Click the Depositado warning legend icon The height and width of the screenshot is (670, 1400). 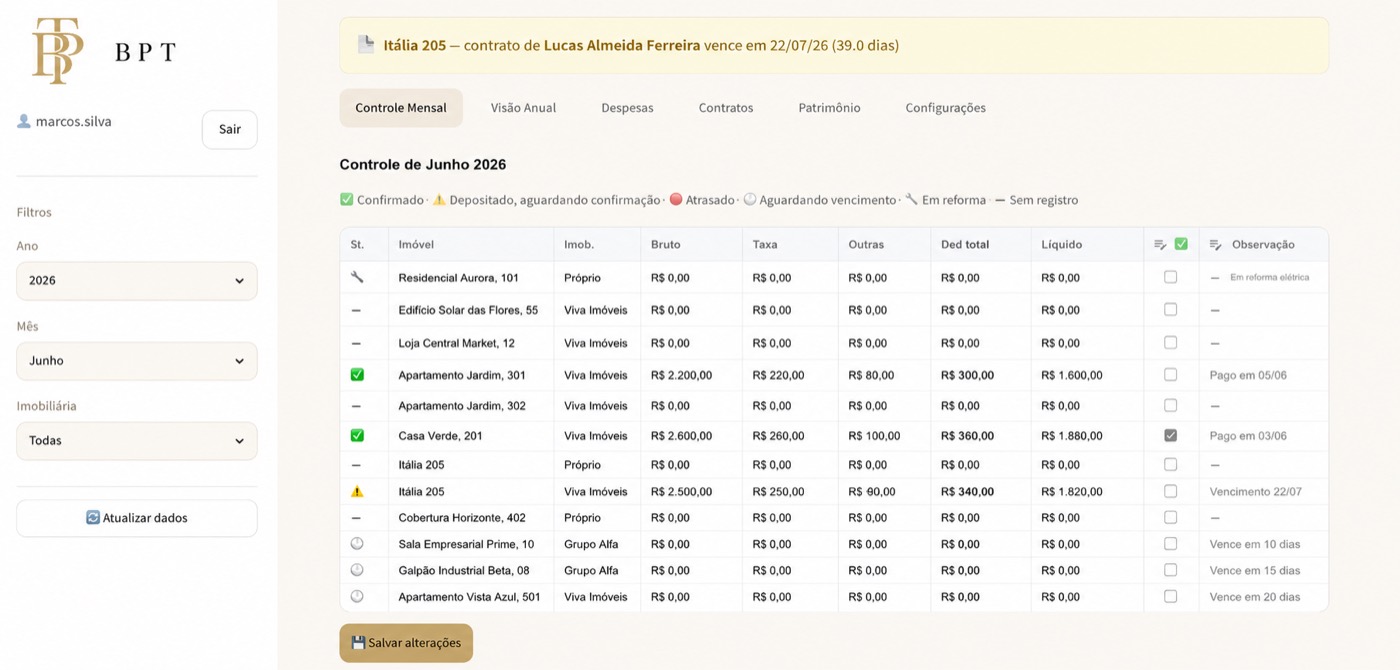coord(439,200)
